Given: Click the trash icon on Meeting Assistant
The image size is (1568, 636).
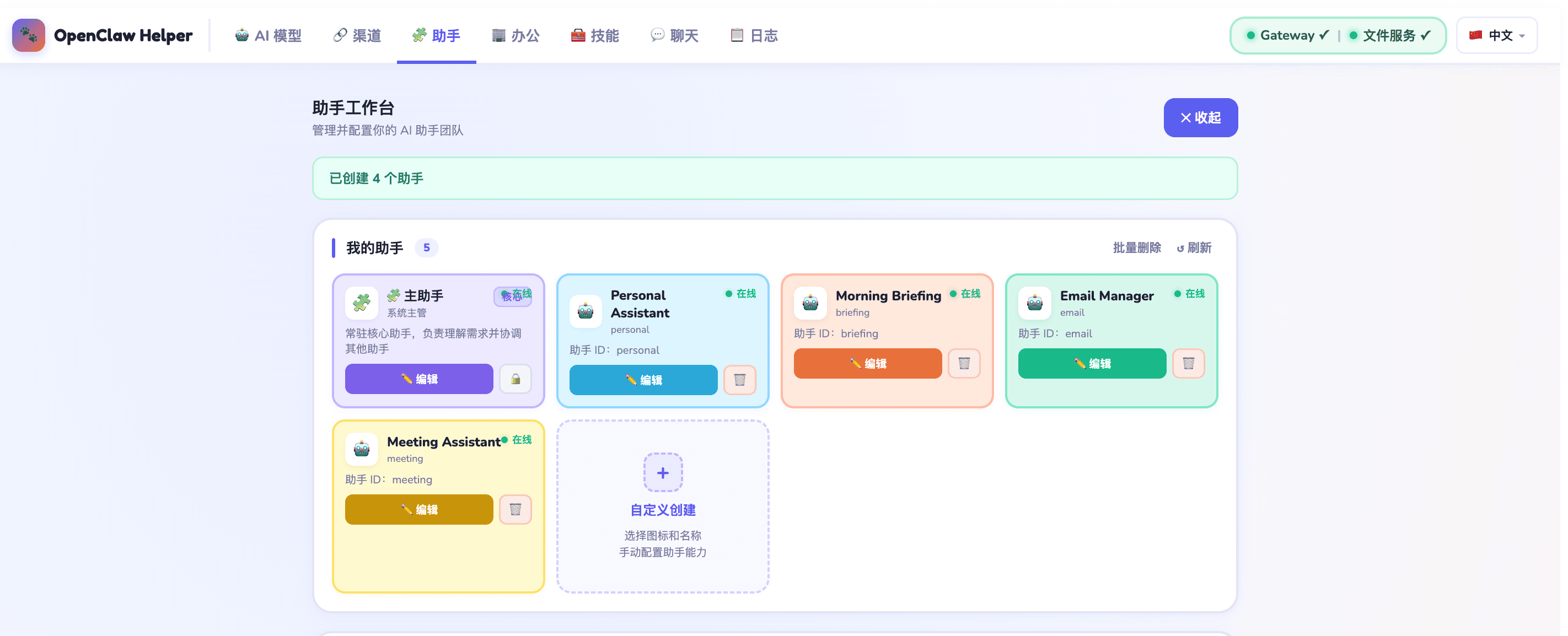Looking at the screenshot, I should 515,509.
